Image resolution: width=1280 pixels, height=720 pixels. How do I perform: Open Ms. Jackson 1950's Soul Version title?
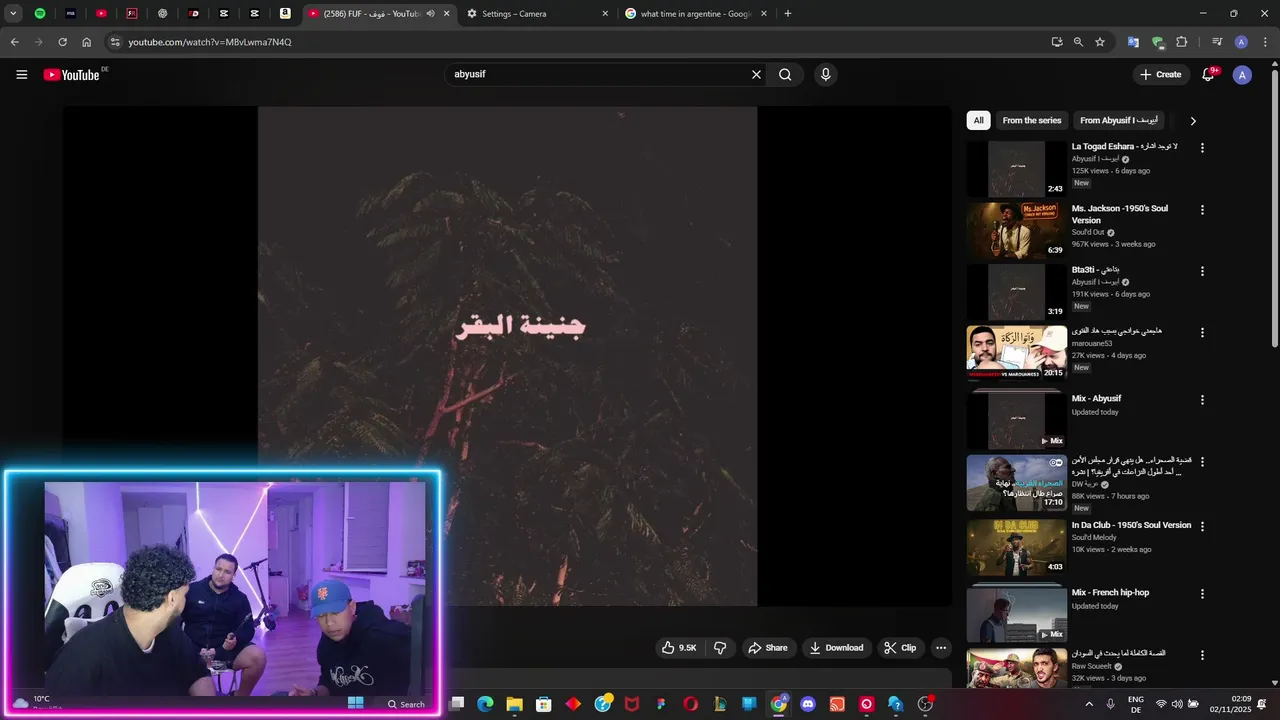1120,214
